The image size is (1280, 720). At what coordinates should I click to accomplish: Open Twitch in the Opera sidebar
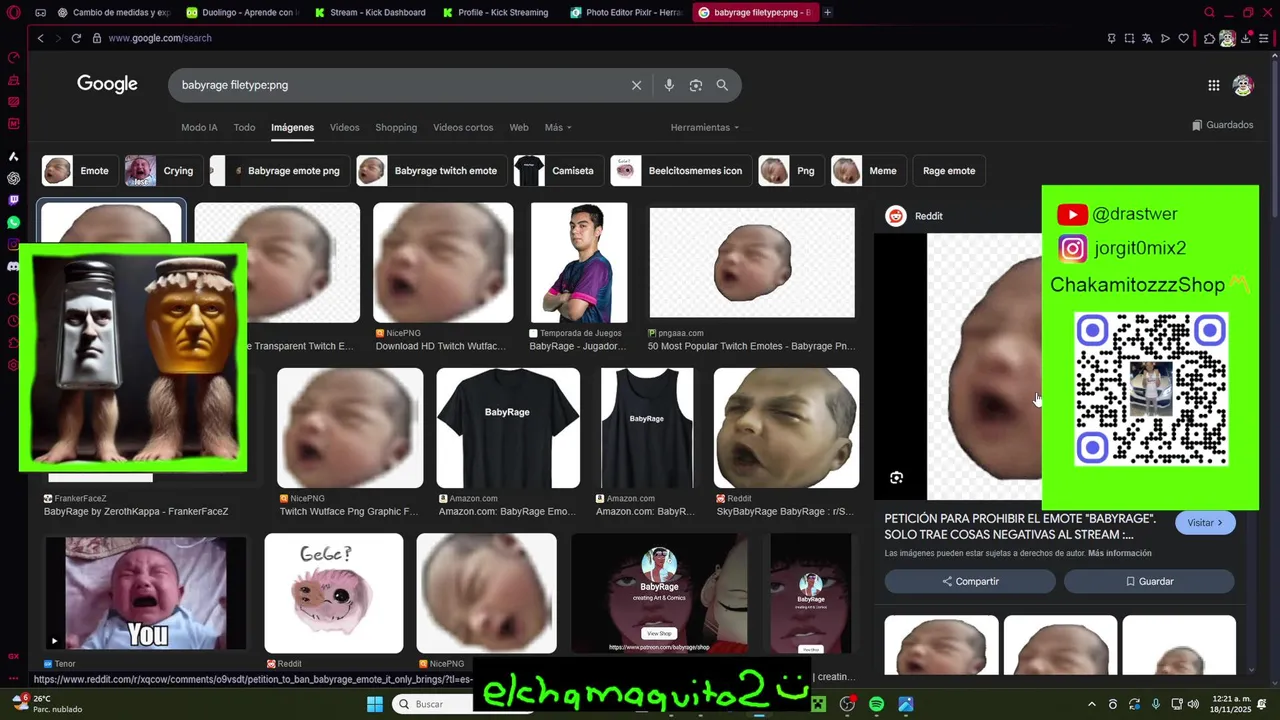[x=13, y=200]
